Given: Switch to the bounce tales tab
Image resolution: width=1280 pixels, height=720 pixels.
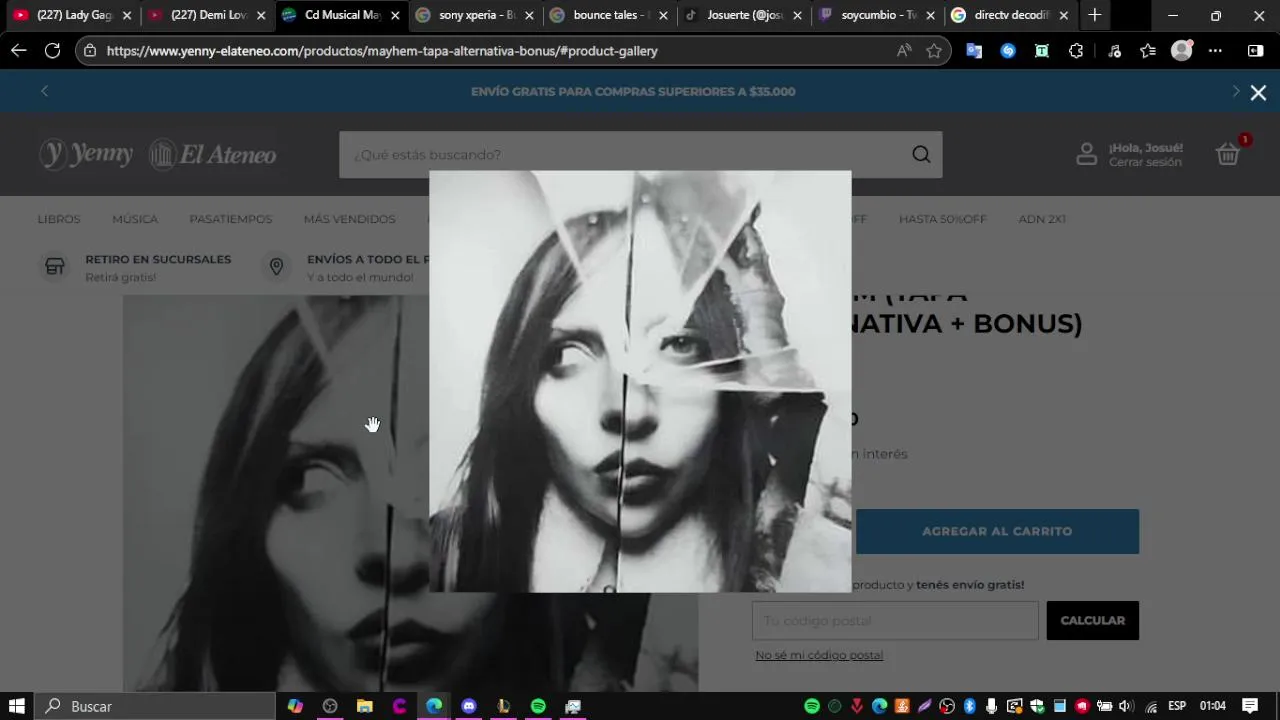Looking at the screenshot, I should pos(606,15).
